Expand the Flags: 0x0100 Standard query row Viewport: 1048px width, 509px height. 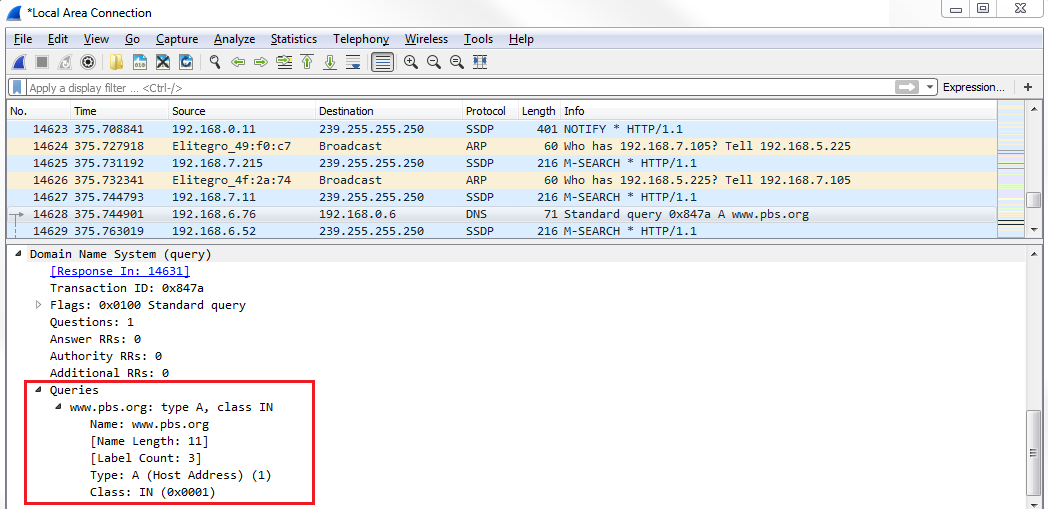[38, 305]
